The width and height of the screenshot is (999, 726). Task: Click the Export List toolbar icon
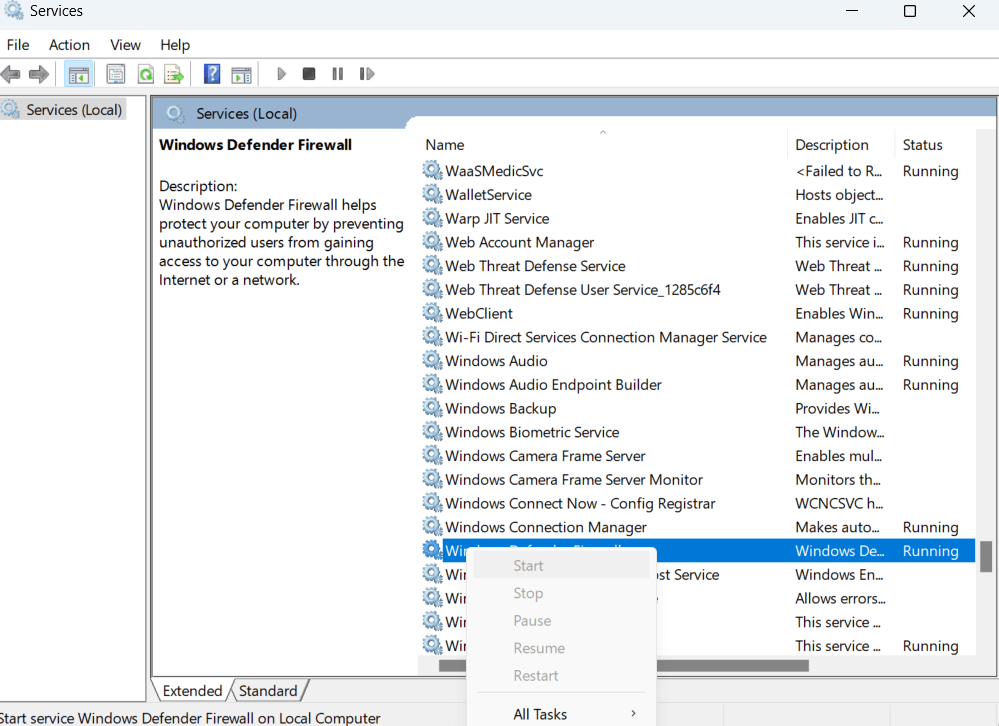(x=174, y=74)
